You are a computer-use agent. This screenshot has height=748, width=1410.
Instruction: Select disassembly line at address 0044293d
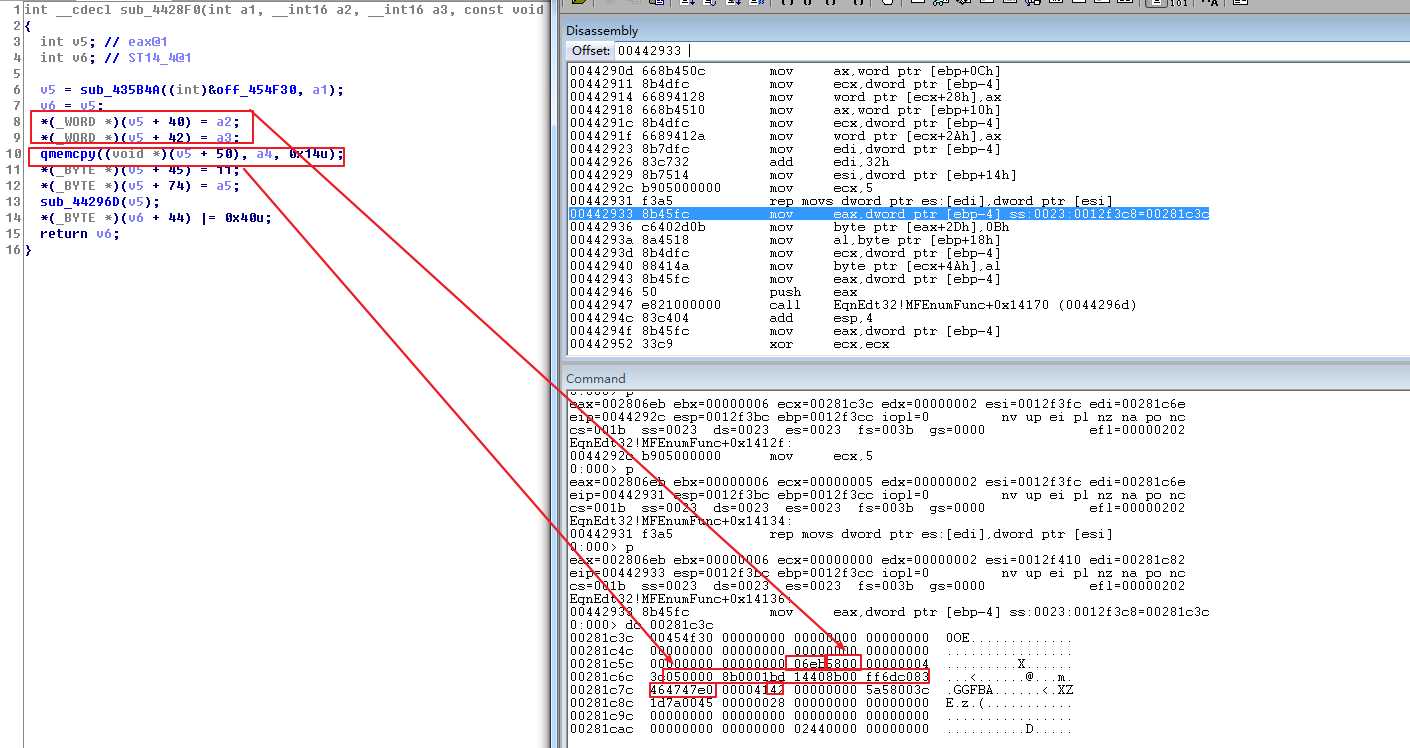[x=785, y=253]
